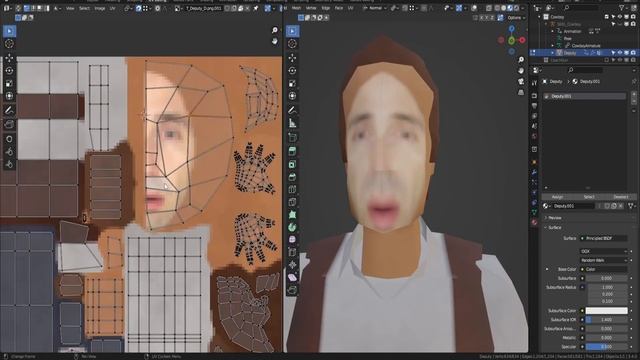
Task: Select the Move tool in UV editor
Action: [9, 58]
